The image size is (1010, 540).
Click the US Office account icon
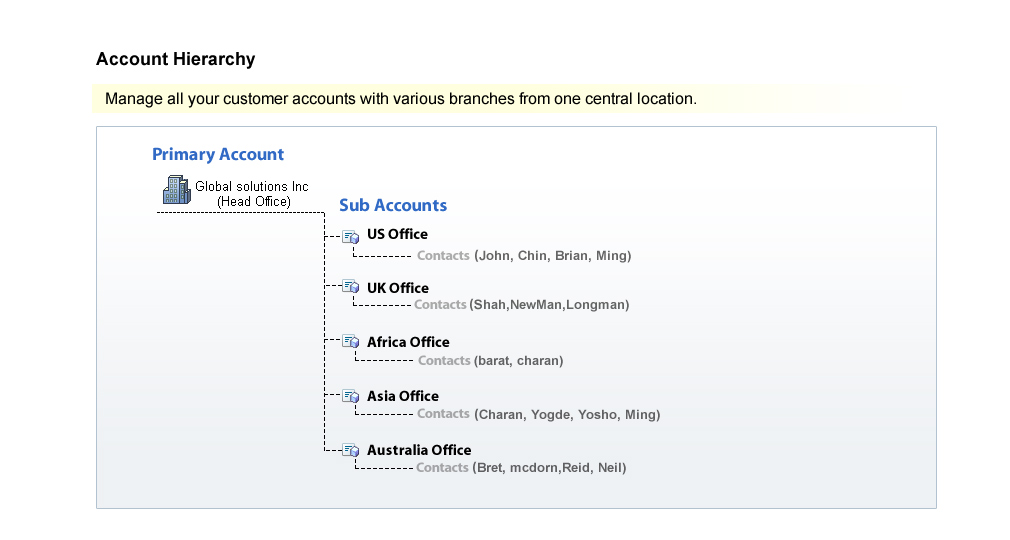350,236
